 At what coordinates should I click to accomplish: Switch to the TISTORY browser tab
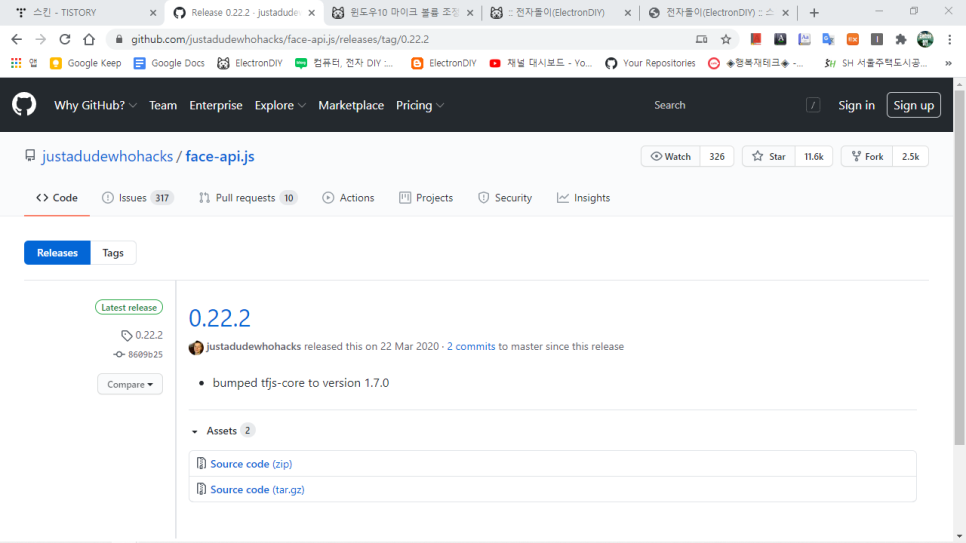83,12
